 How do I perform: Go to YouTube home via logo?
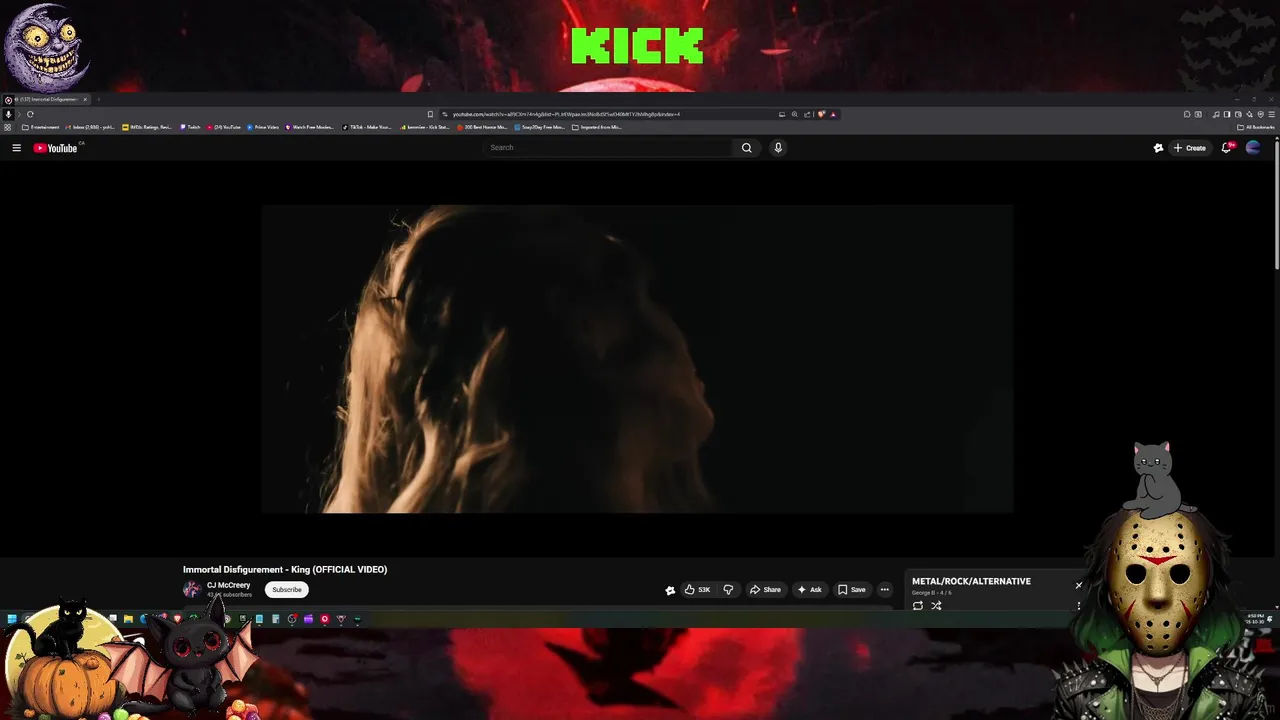55,148
